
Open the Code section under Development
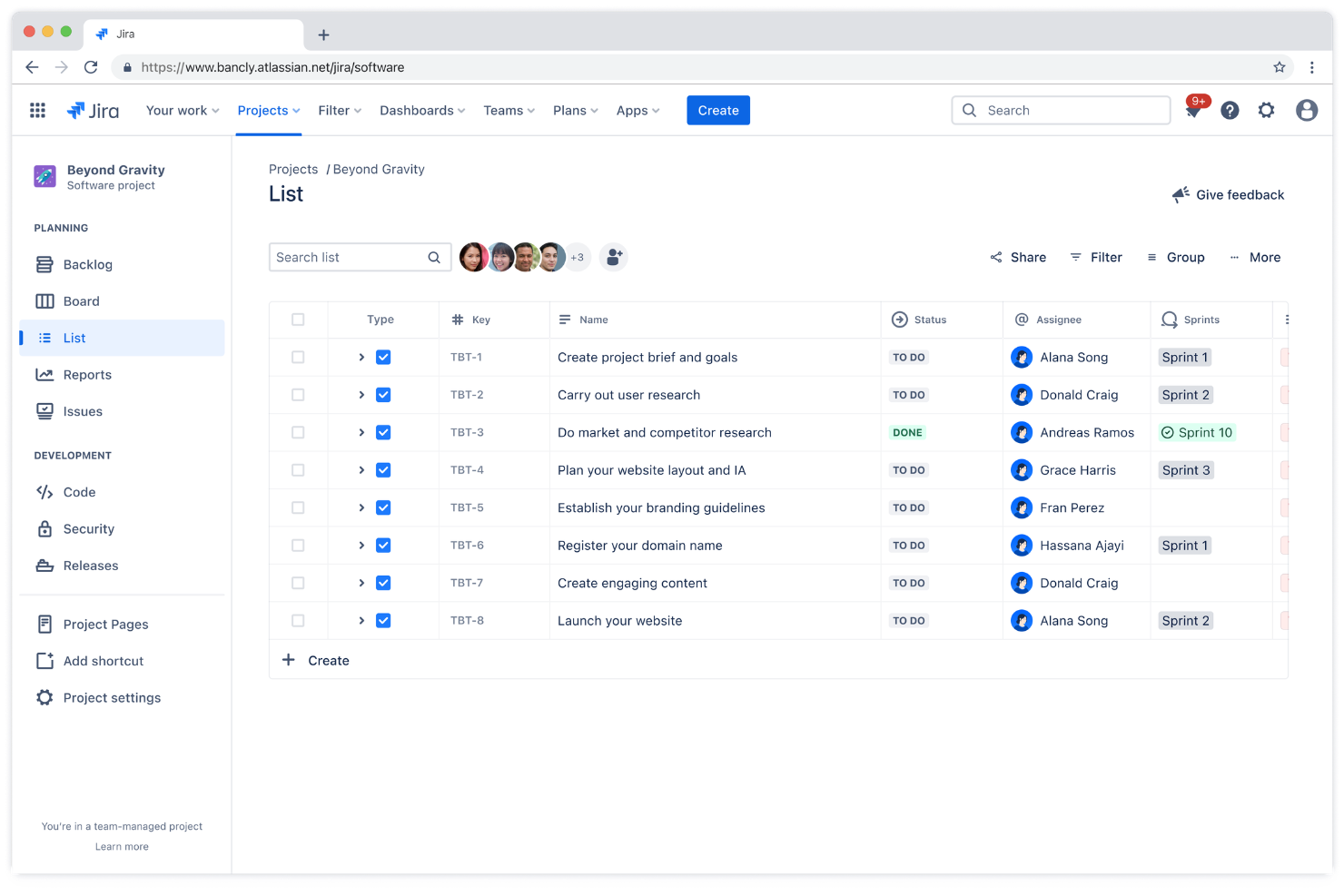pyautogui.click(x=79, y=492)
